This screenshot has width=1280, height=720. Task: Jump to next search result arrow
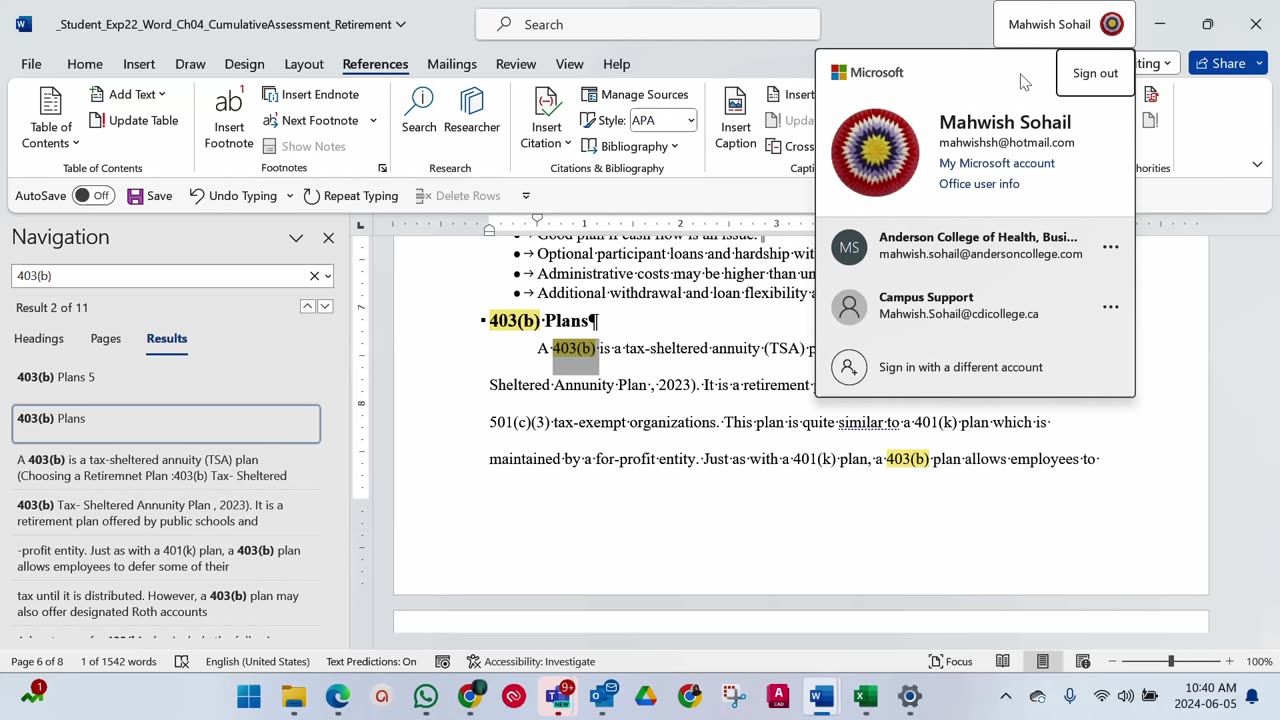click(x=325, y=307)
